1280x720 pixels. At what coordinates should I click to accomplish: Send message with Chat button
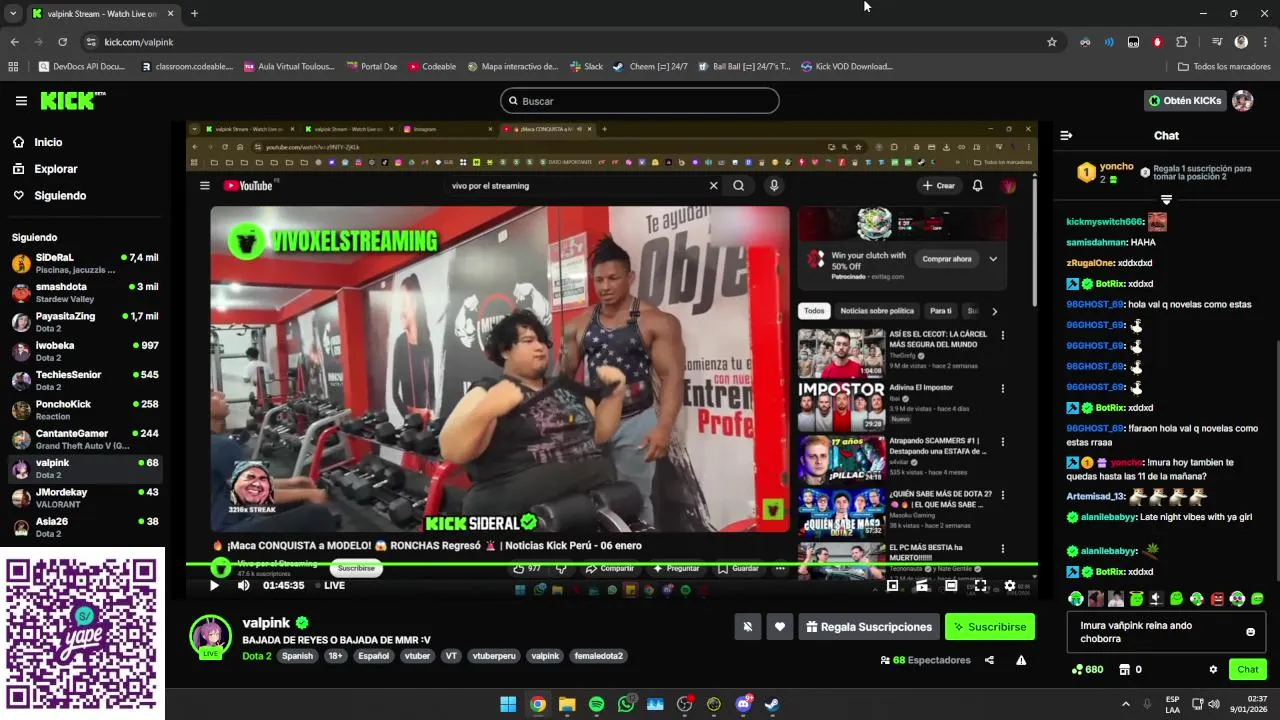pos(1248,669)
